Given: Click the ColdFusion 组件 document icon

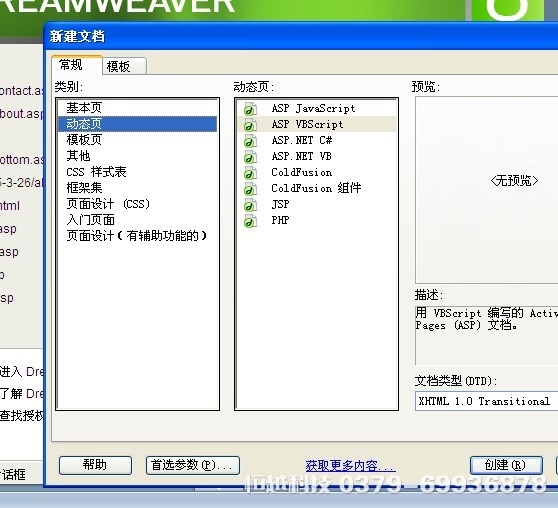Looking at the screenshot, I should tap(250, 189).
